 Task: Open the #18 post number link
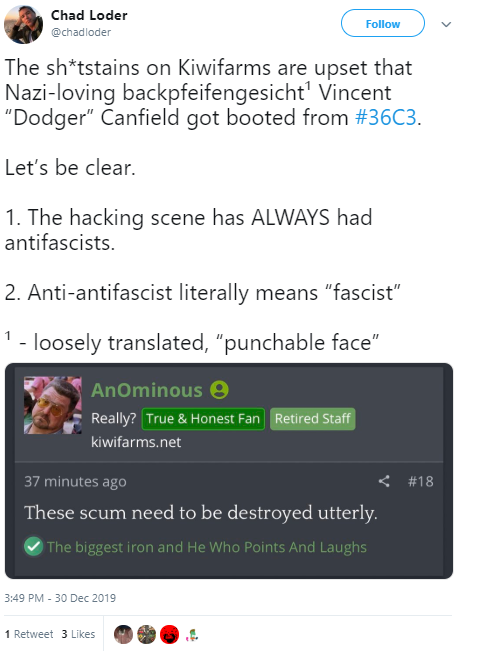click(420, 481)
